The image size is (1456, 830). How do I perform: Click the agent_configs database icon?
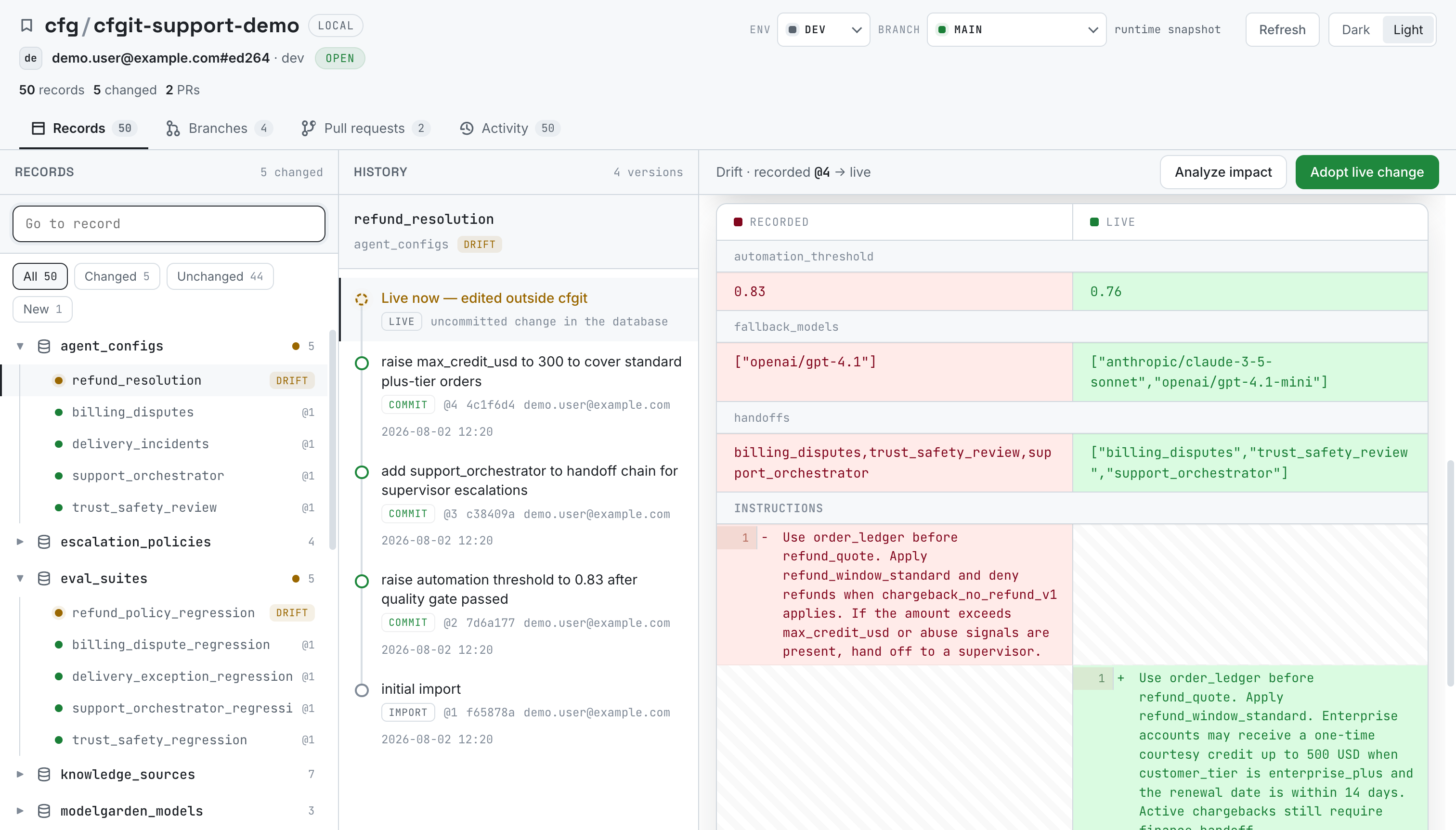[x=44, y=346]
